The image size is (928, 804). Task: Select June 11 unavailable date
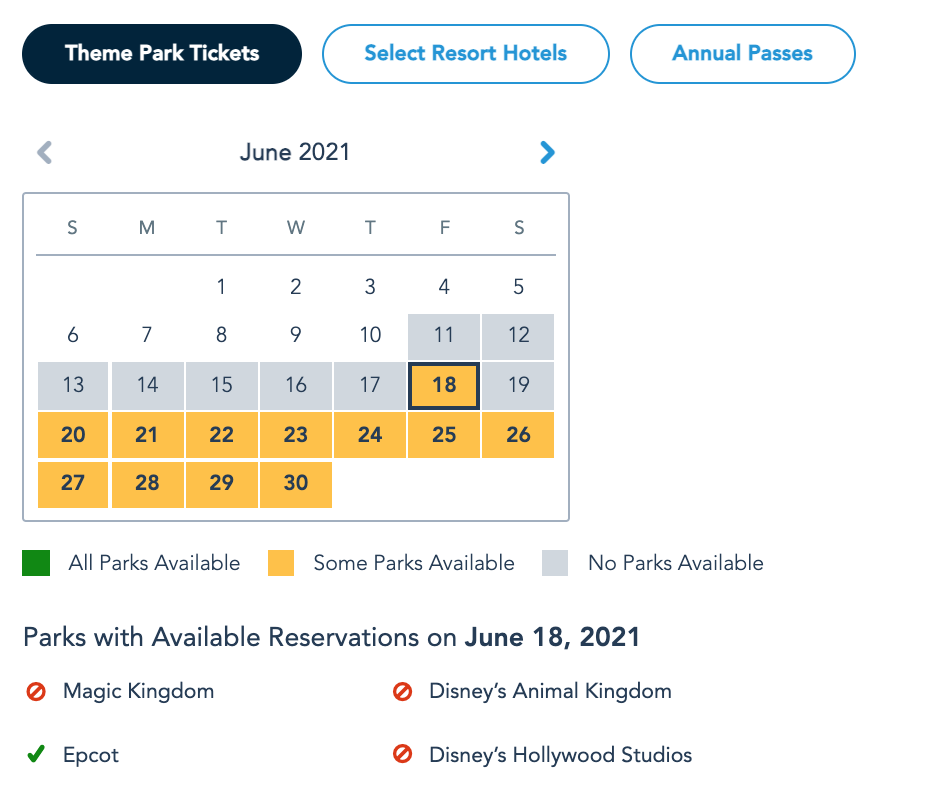tap(444, 336)
